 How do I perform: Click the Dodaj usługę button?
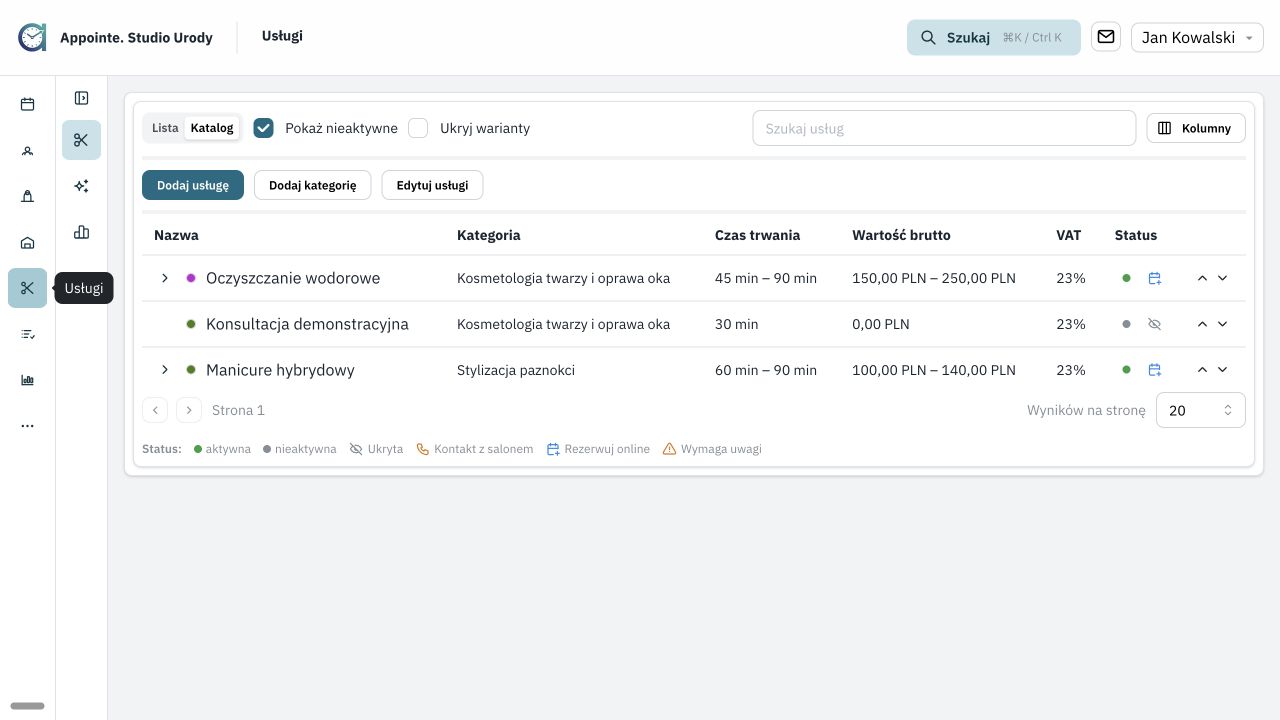pyautogui.click(x=193, y=185)
